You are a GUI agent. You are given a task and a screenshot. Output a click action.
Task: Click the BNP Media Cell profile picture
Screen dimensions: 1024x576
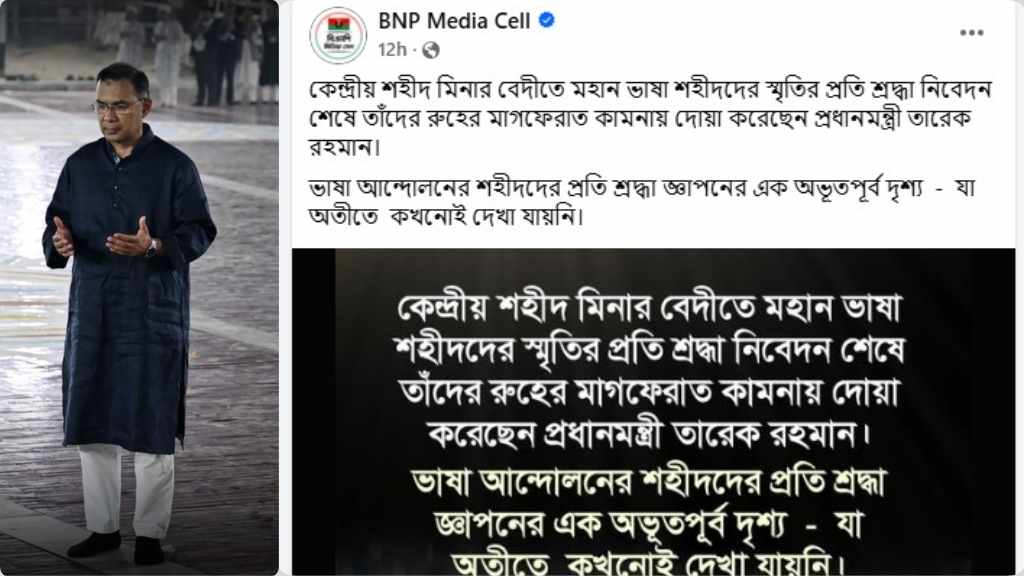coord(338,35)
